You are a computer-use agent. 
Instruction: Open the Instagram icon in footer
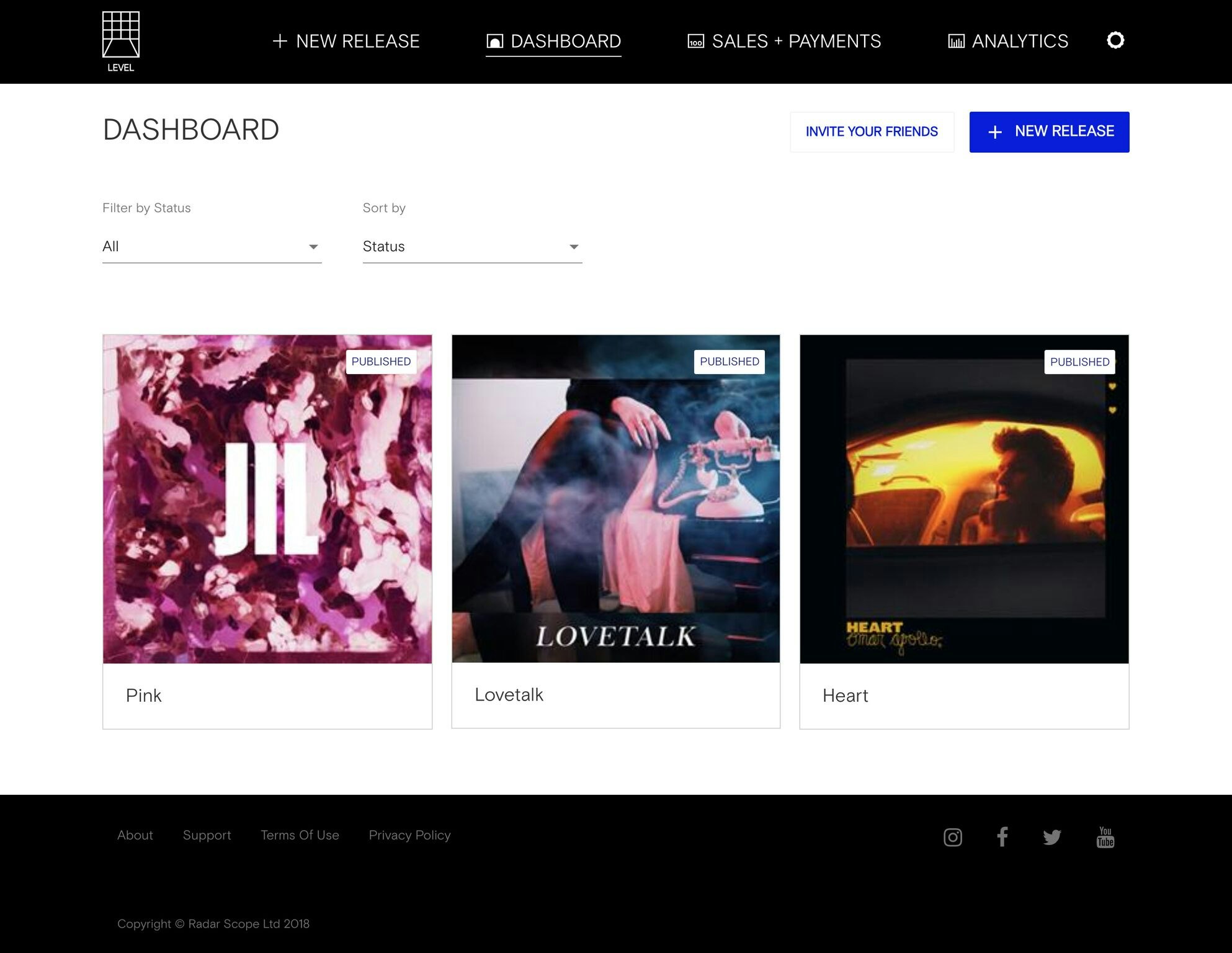tap(952, 837)
